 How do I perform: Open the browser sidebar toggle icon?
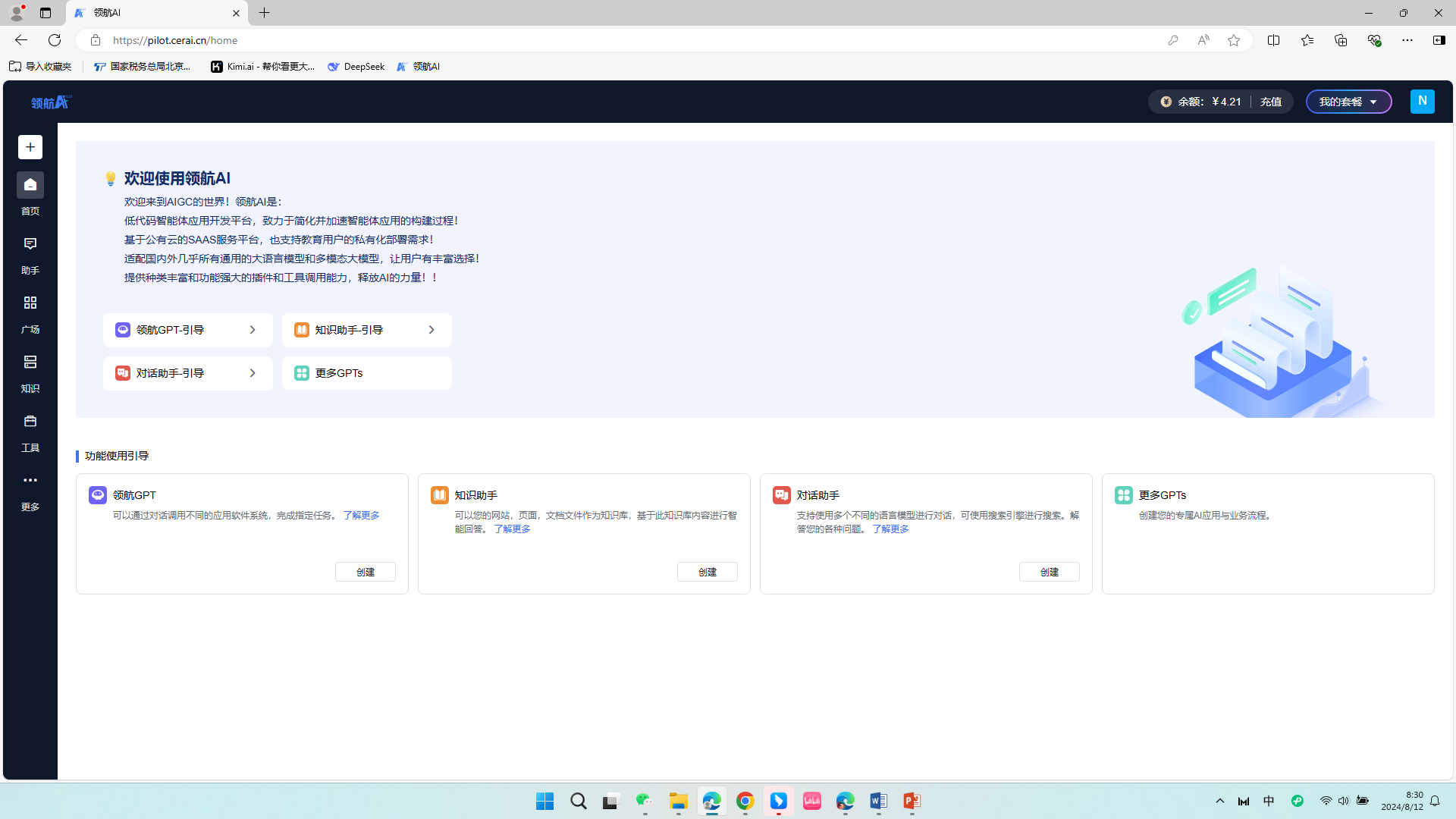(x=1439, y=40)
